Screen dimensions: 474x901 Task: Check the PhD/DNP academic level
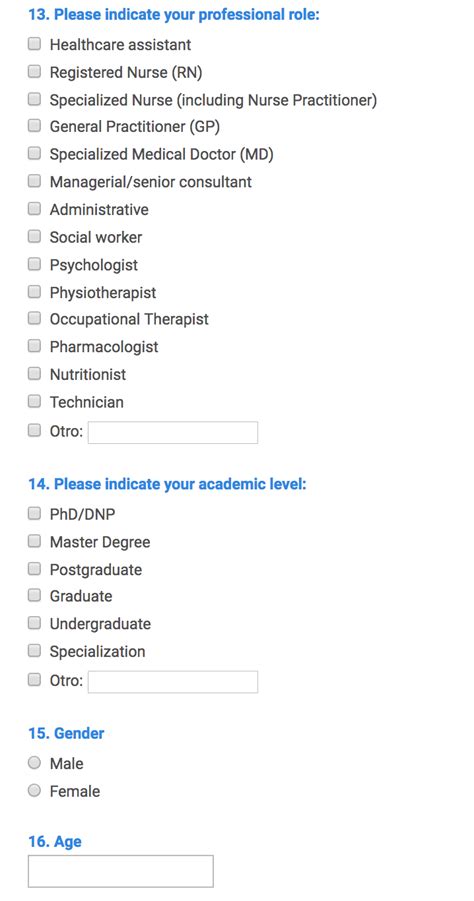(x=34, y=513)
